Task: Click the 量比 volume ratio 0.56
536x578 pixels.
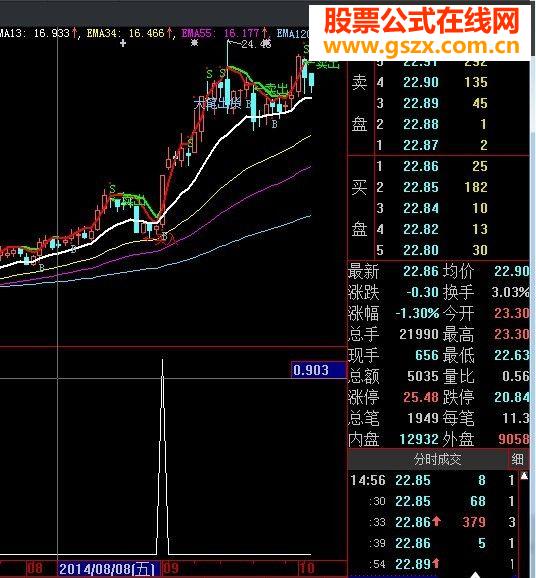Action: click(x=516, y=376)
